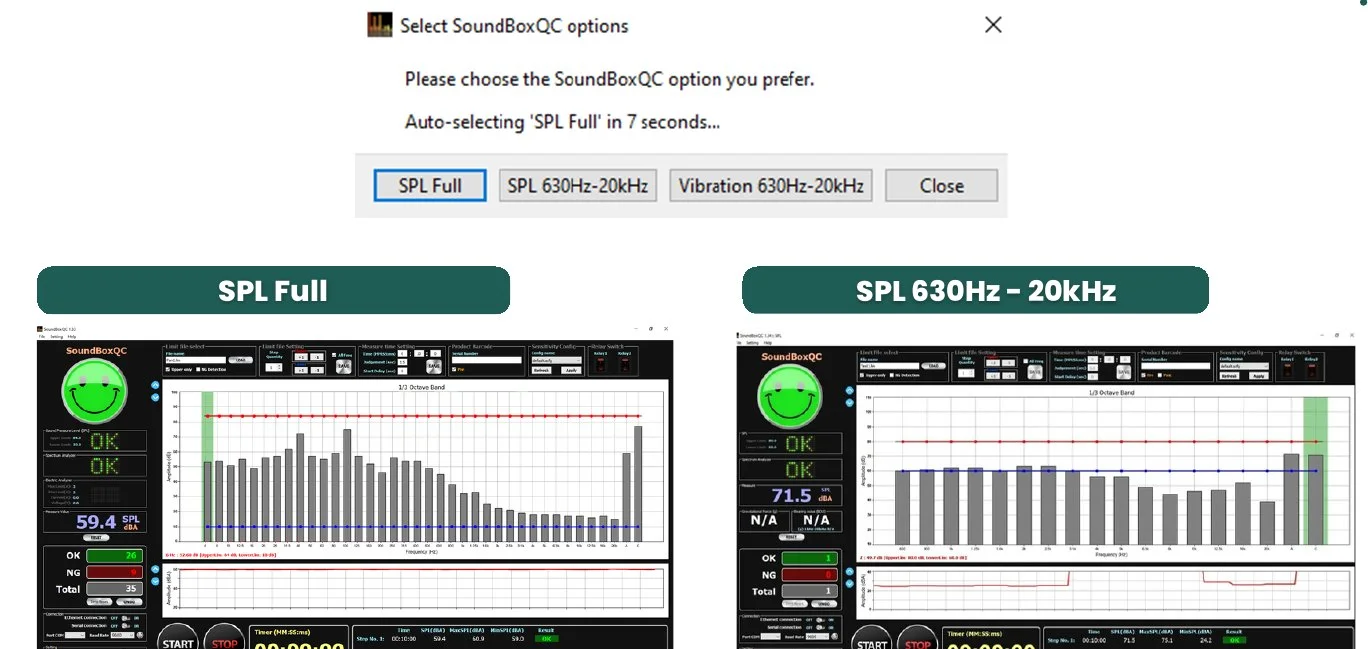
Task: Click Relay2 indicator in SPL Full window
Action: tap(624, 365)
